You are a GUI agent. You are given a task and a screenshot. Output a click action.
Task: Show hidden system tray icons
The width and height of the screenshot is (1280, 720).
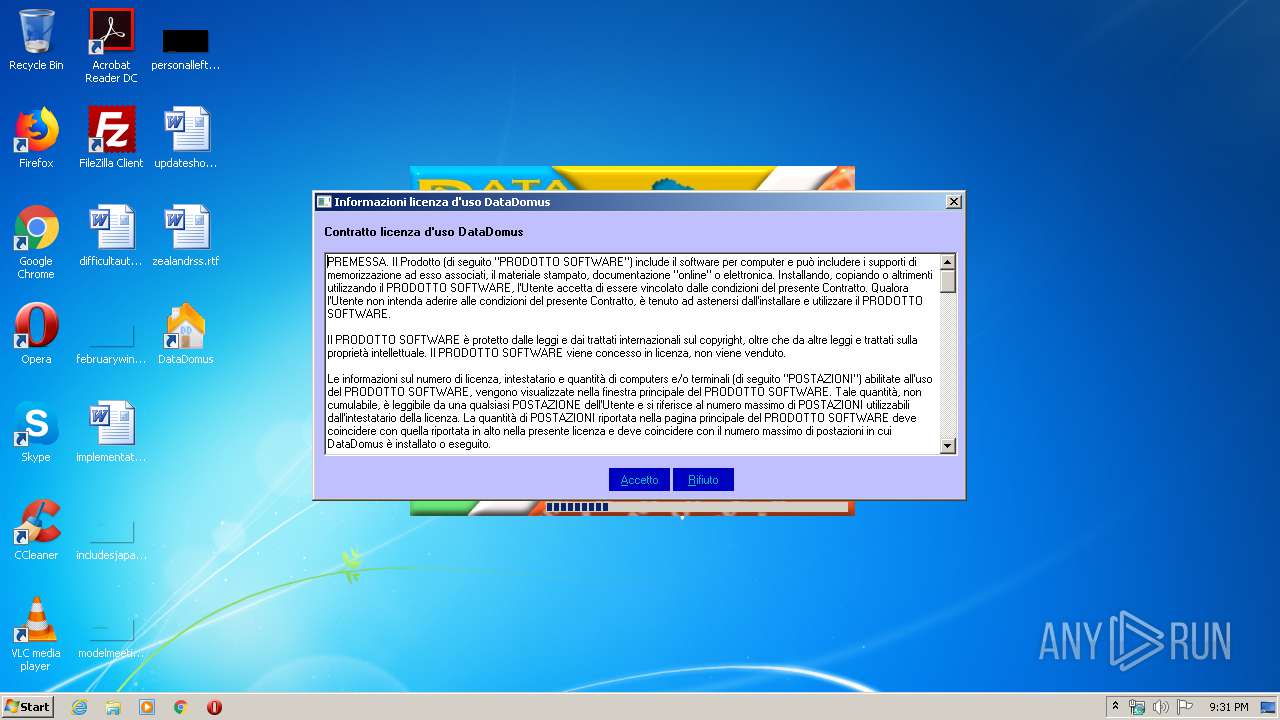pos(1115,707)
